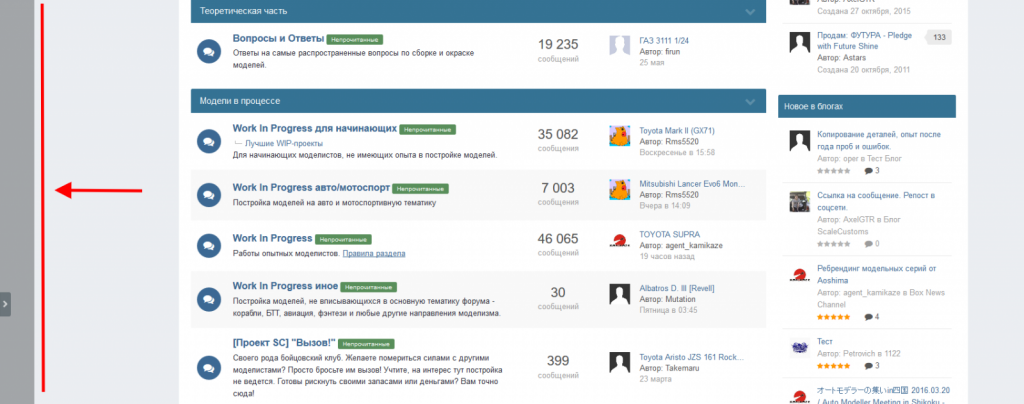
Task: Click Непрочитанные badge beside Вопросы и Ответы
Action: coord(355,39)
